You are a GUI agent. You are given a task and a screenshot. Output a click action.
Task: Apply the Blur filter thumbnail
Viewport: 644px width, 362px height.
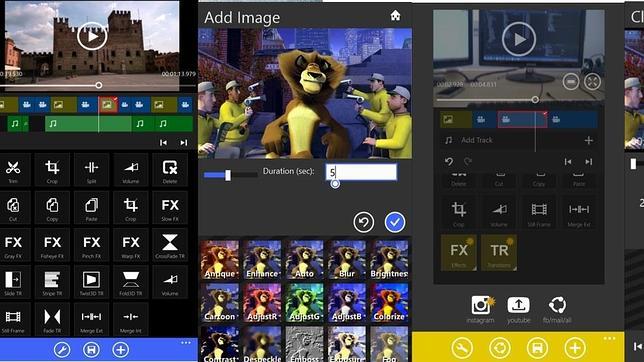point(347,260)
